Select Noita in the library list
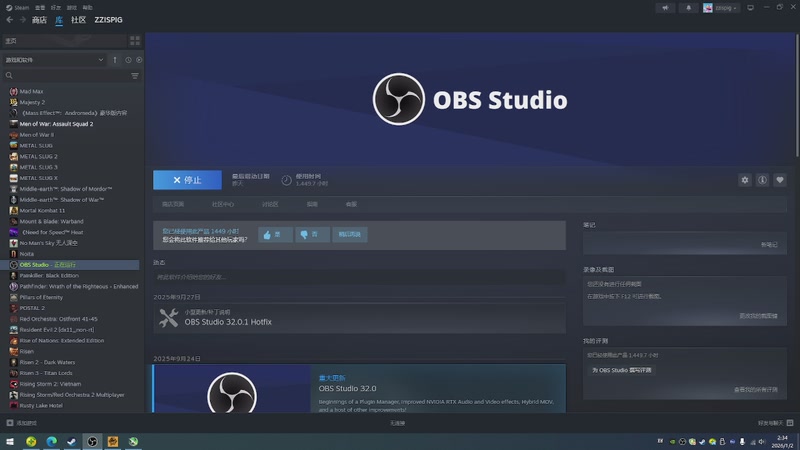 [x=27, y=254]
